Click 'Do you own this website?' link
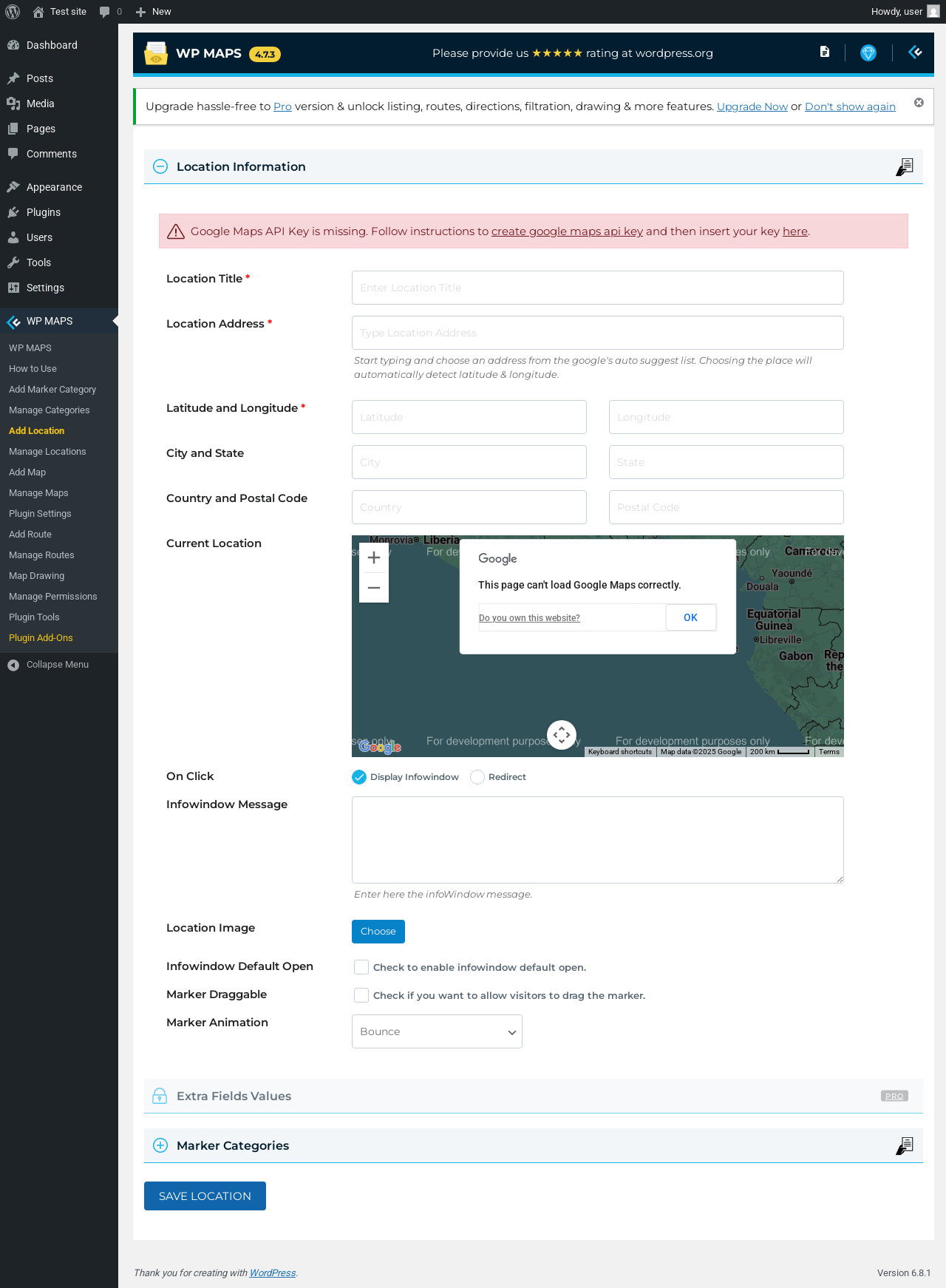 529,618
